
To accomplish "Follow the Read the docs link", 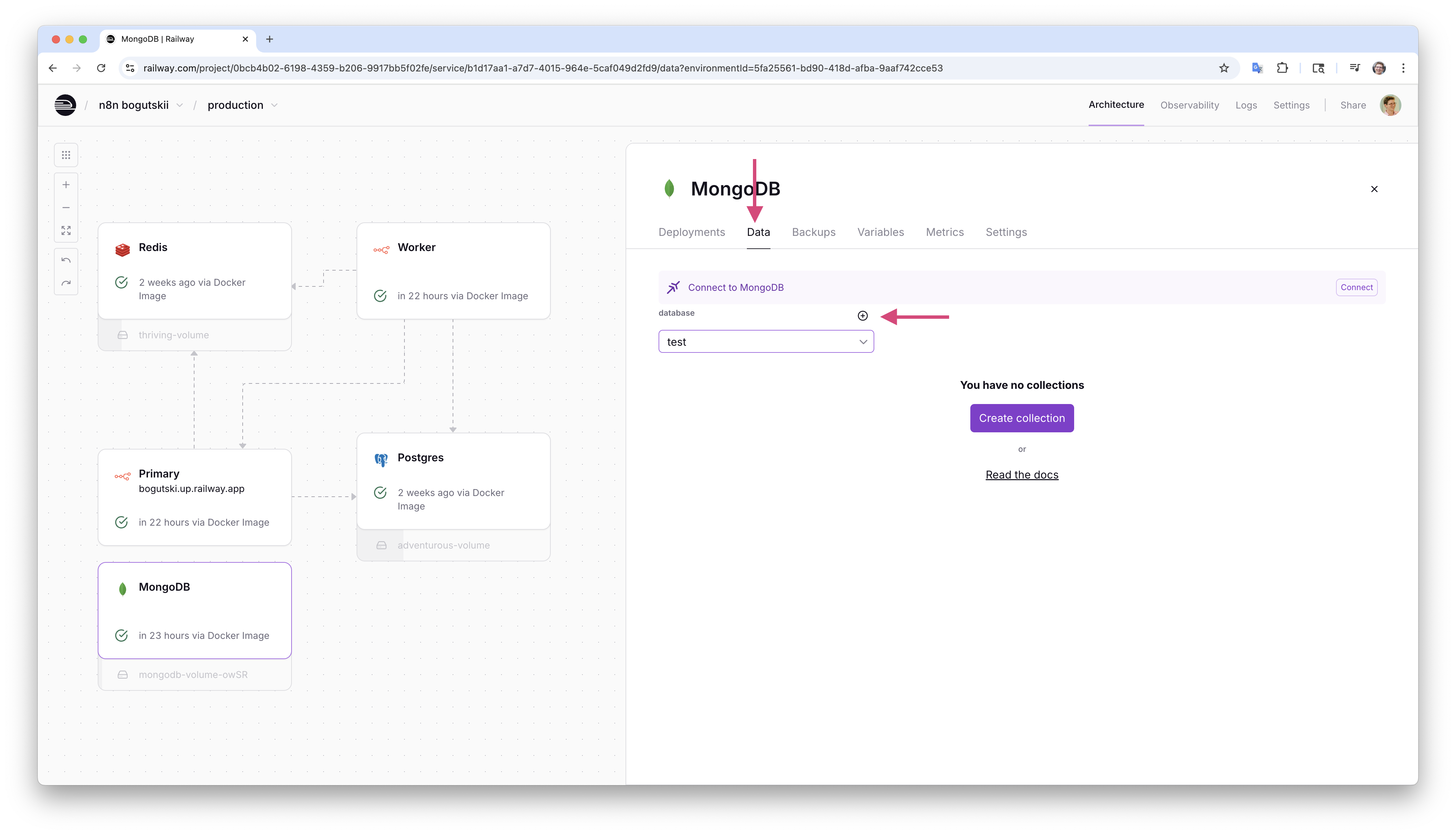I will click(x=1021, y=475).
